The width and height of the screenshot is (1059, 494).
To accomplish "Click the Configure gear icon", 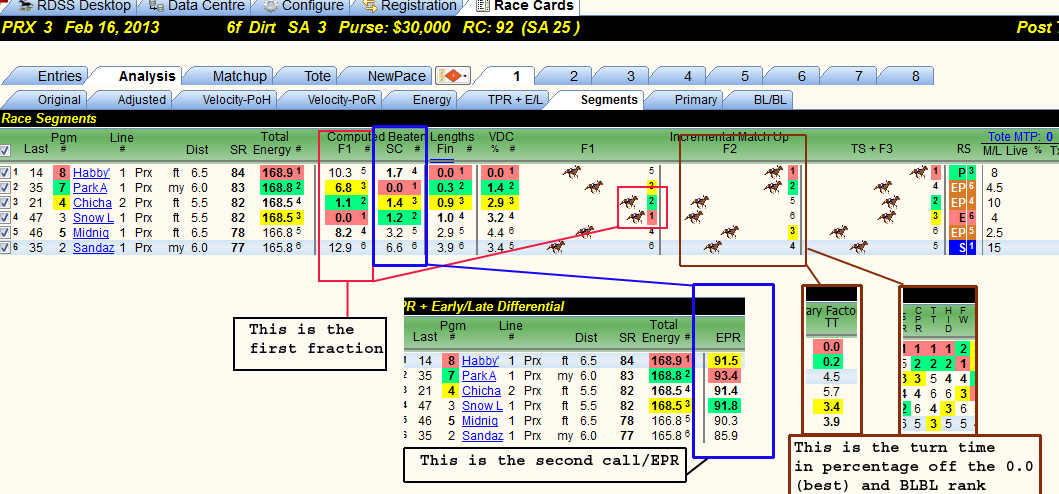I will 270,6.
